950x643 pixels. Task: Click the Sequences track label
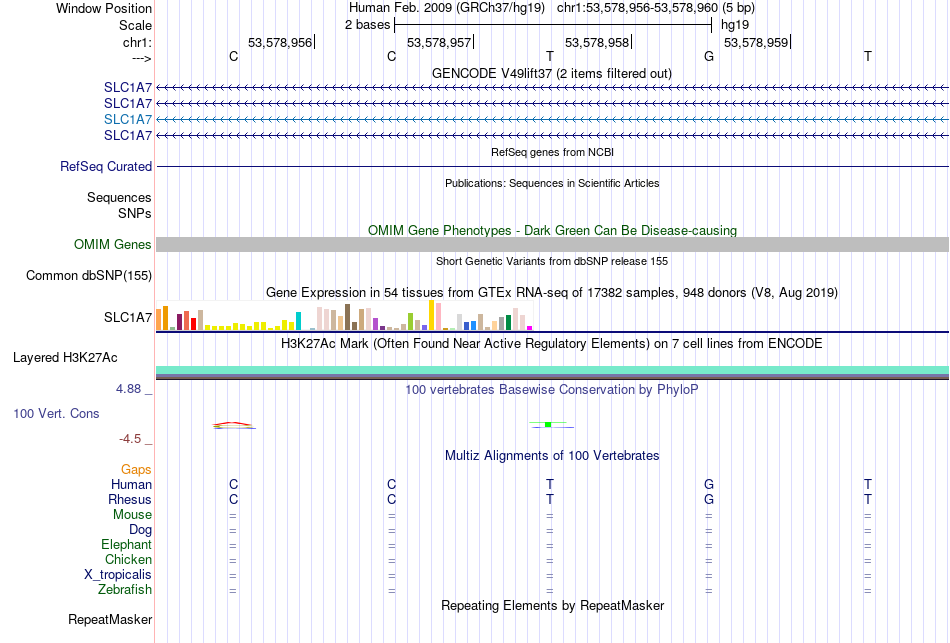click(x=119, y=198)
